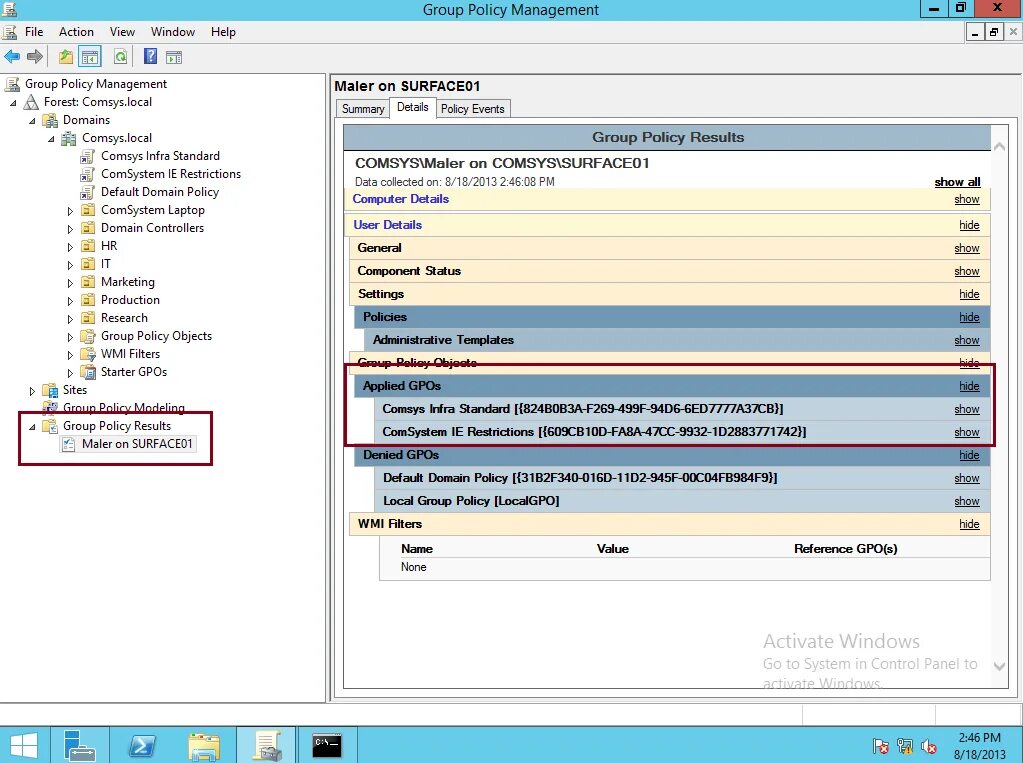Click the Forward arrow toolbar icon
1023x763 pixels.
click(35, 57)
